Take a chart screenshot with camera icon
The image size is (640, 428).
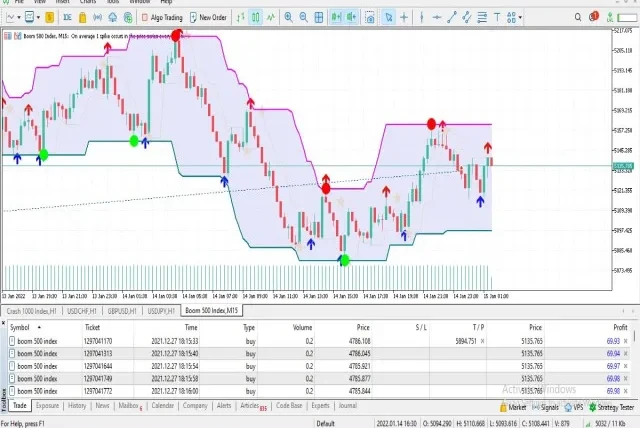pos(370,18)
